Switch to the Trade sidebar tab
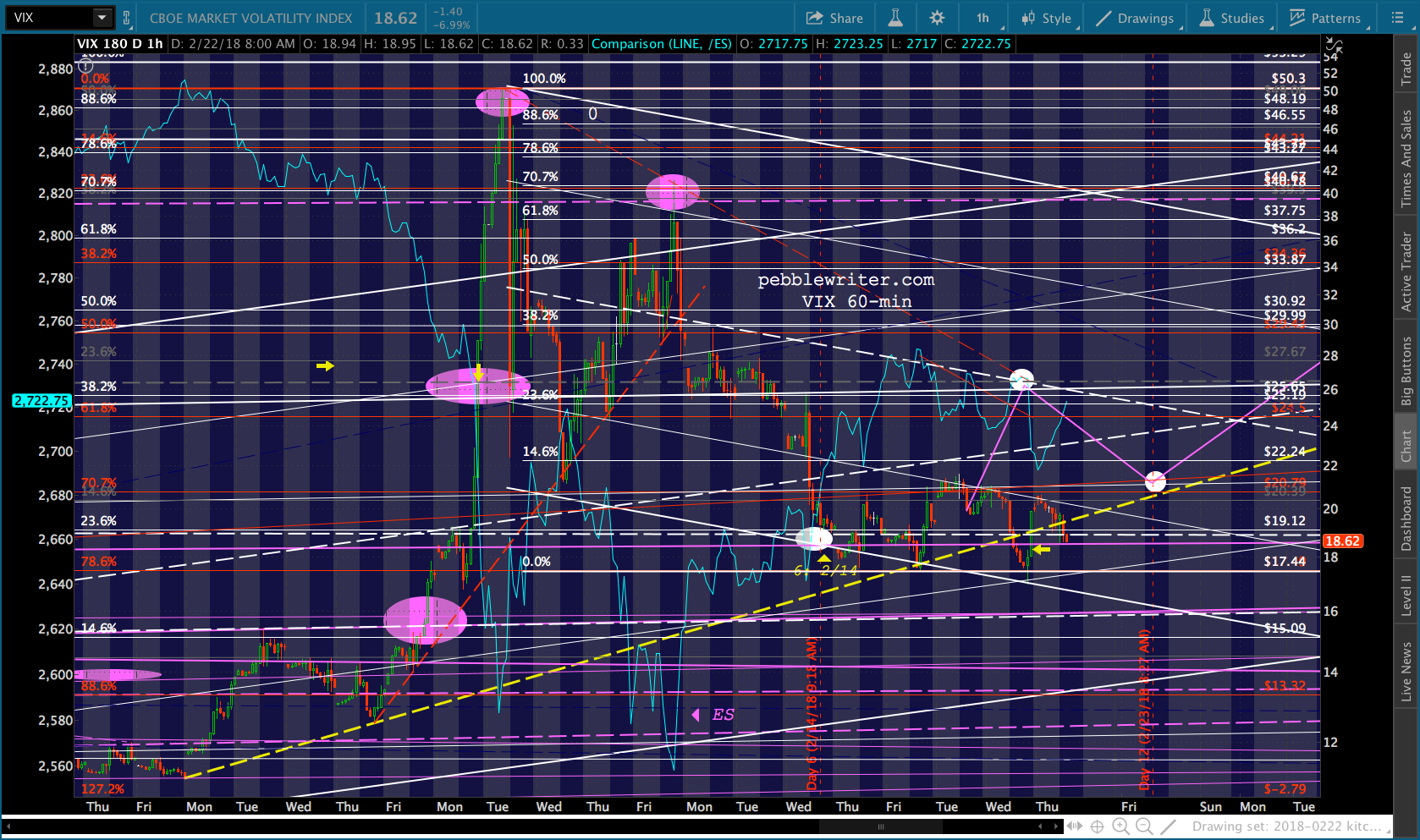This screenshot has width=1420, height=840. (1406, 69)
